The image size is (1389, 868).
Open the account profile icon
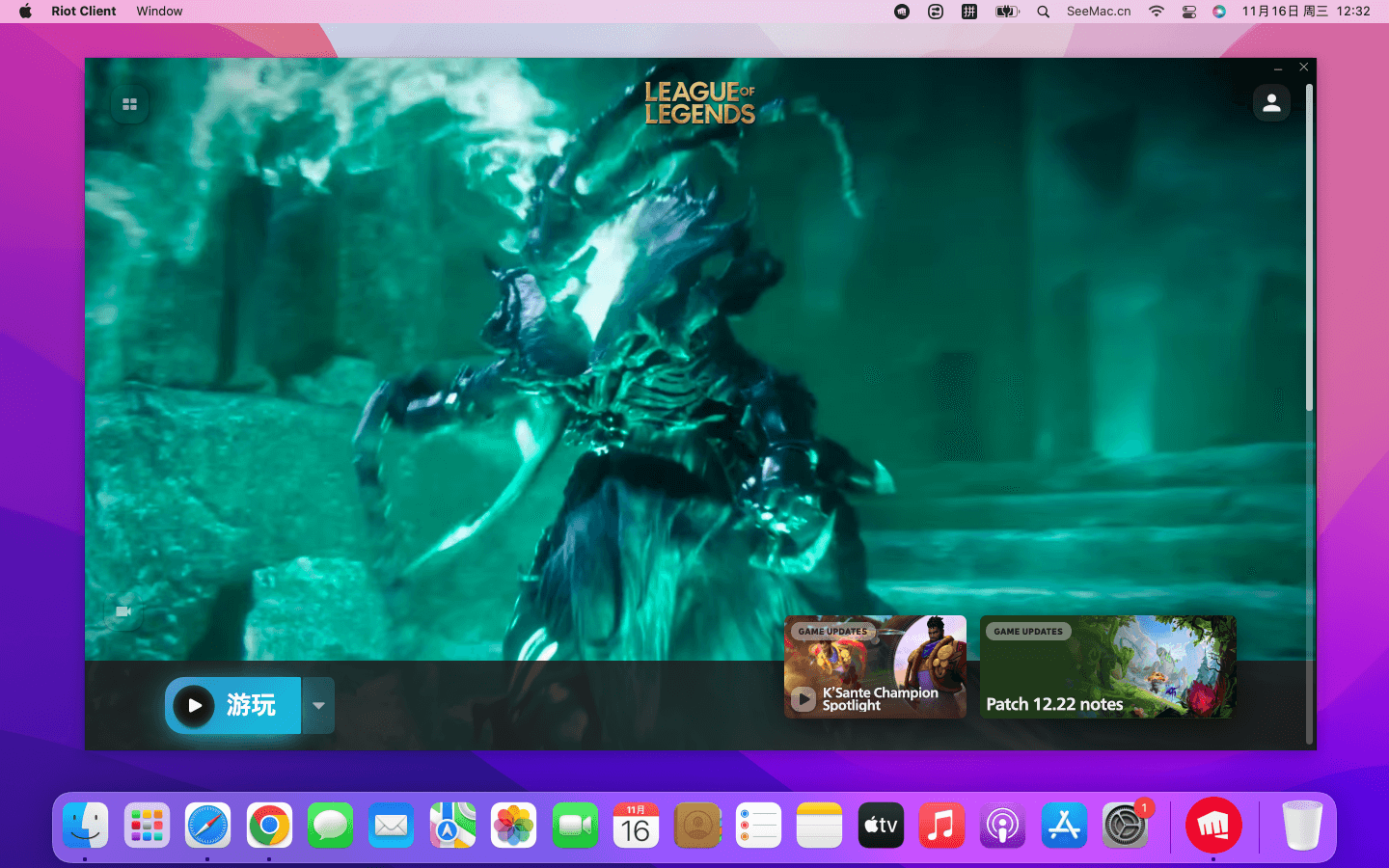(x=1271, y=103)
